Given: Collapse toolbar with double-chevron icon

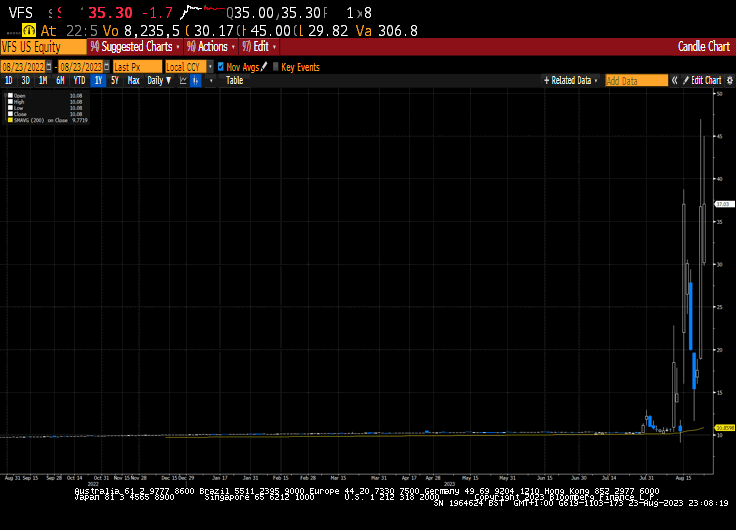Looking at the screenshot, I should (x=674, y=81).
